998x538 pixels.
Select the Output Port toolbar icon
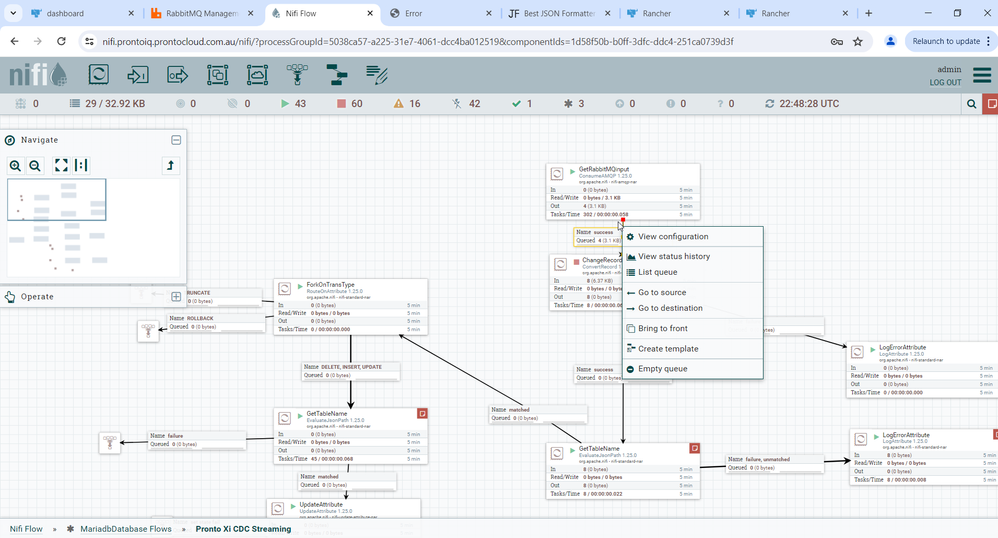(x=178, y=74)
